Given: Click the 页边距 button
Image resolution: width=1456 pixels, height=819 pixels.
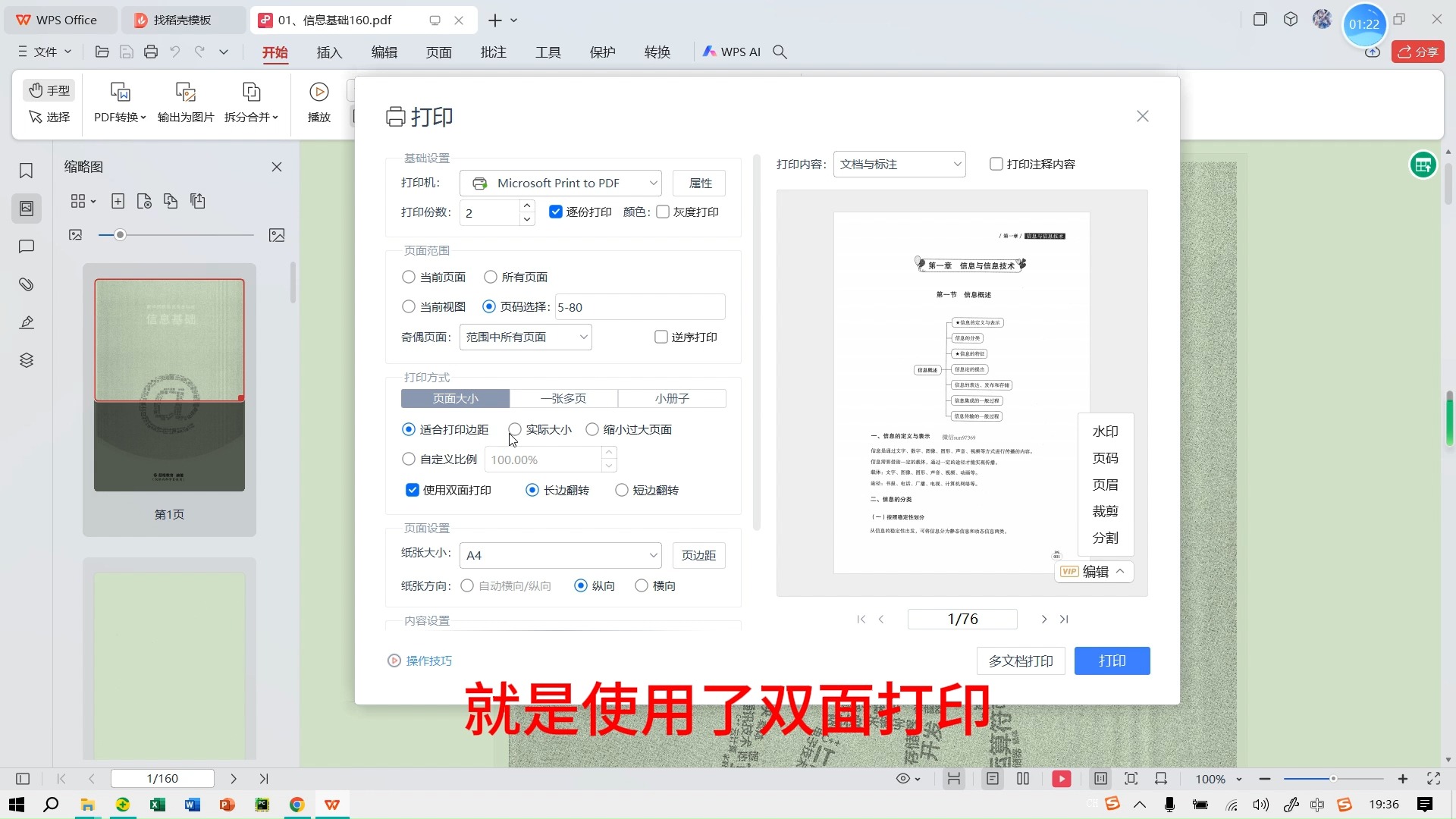Looking at the screenshot, I should coord(699,555).
